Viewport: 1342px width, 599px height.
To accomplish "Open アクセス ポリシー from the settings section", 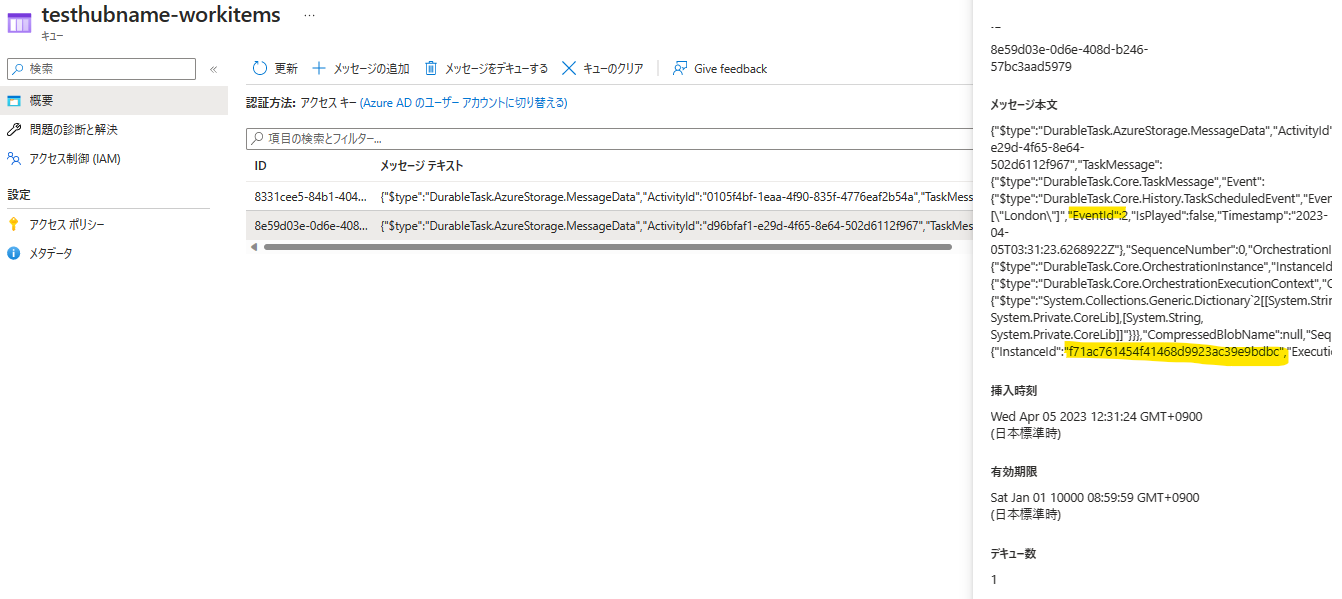I will (67, 223).
